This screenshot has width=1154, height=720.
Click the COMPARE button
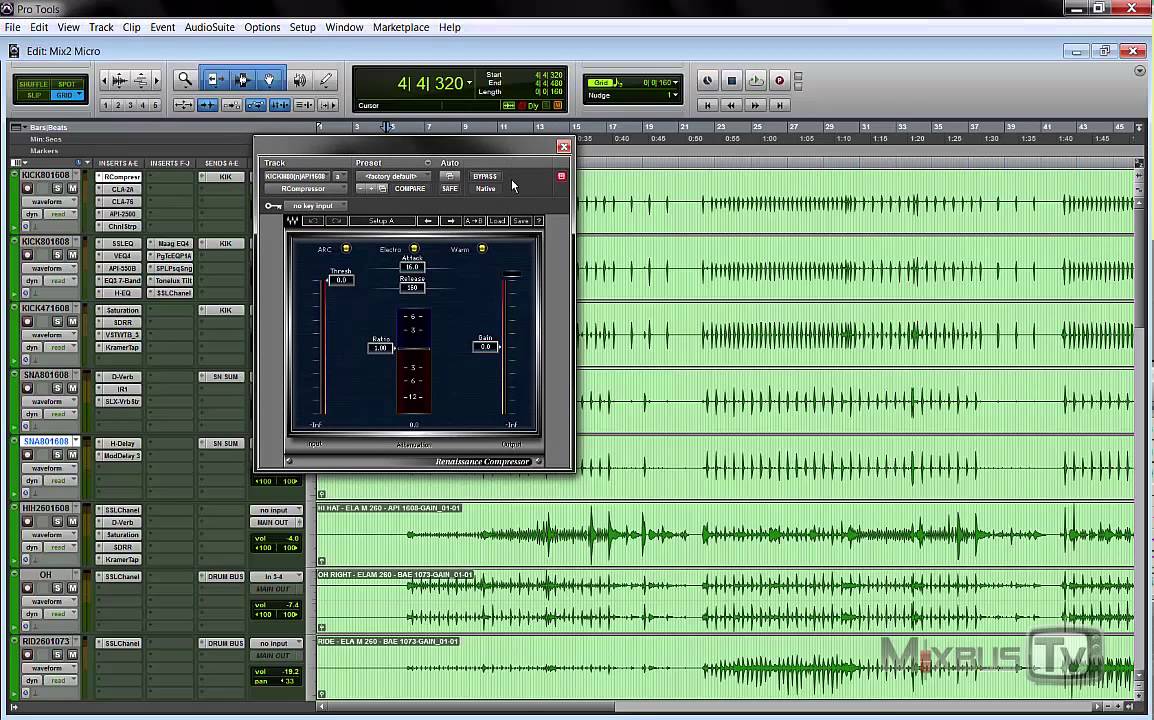(x=410, y=188)
